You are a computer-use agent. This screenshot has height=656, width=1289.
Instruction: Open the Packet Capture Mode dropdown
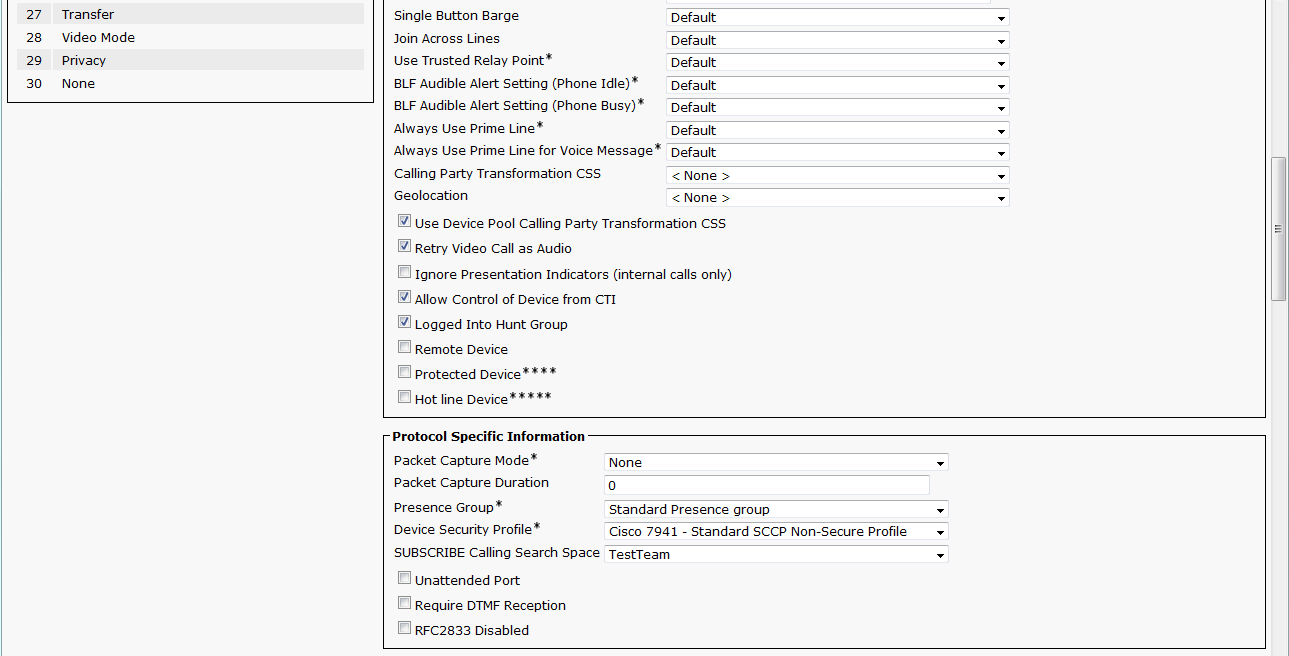(x=776, y=463)
